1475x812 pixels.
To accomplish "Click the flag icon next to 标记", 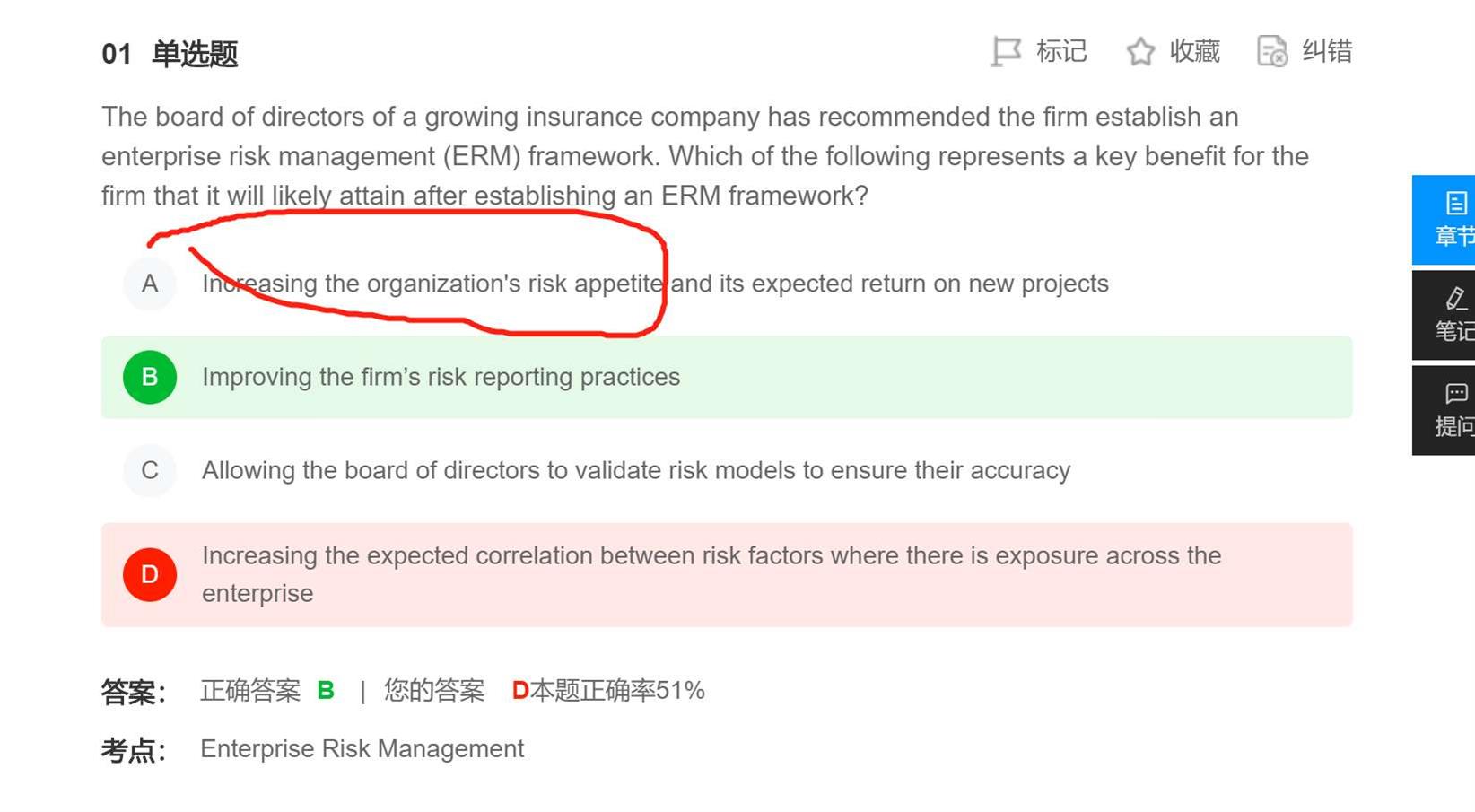I will click(x=1006, y=51).
